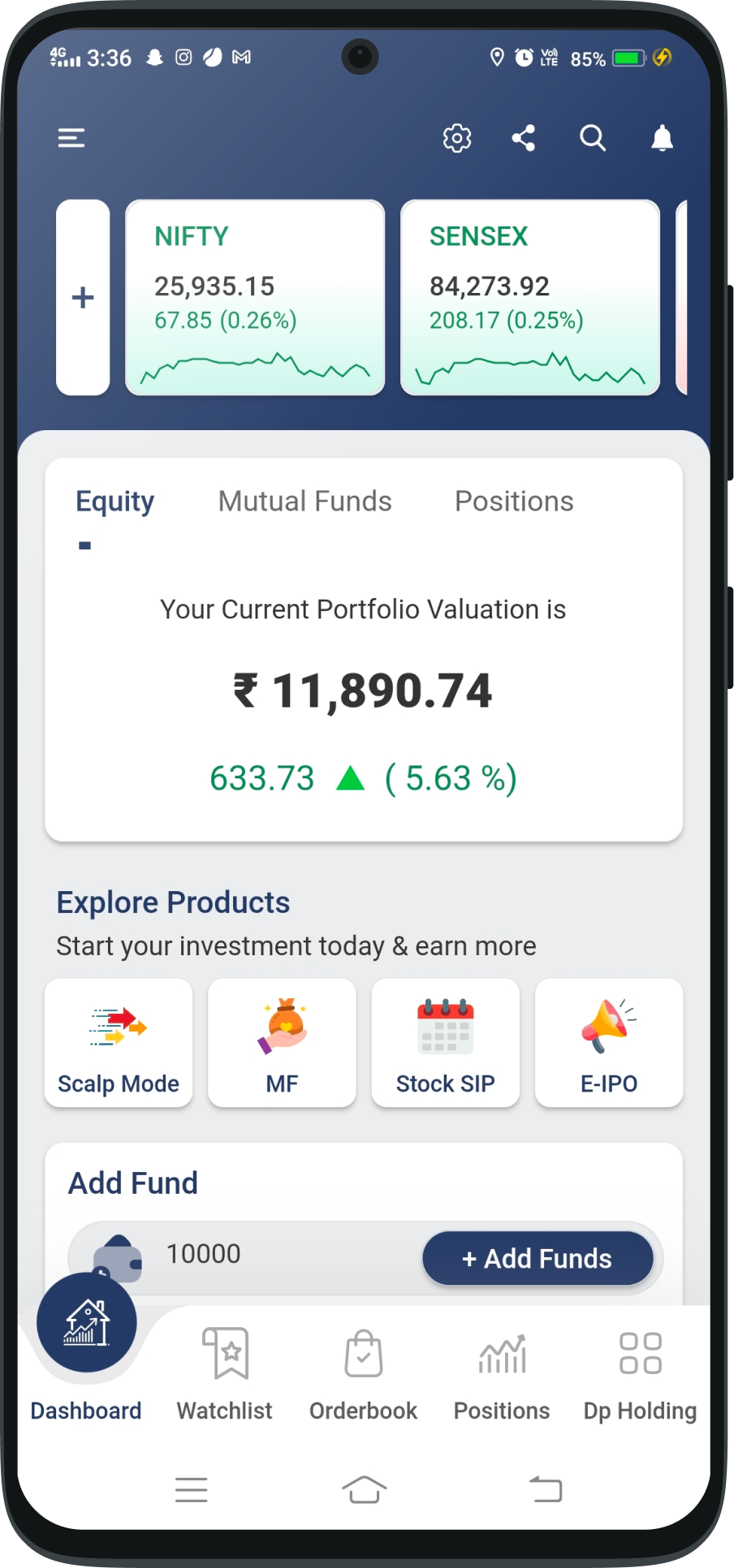Open settings gear icon
Viewport: 734px width, 1568px height.
(x=457, y=139)
